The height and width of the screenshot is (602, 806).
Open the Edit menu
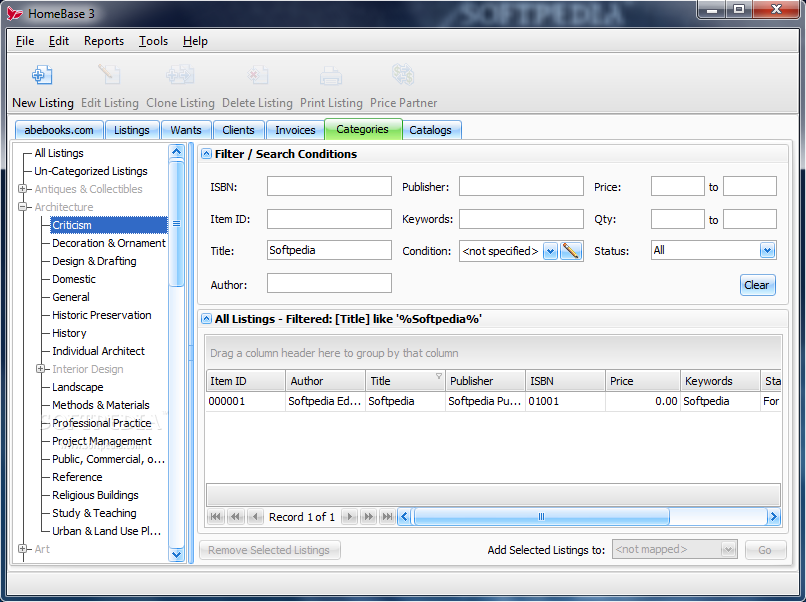59,41
